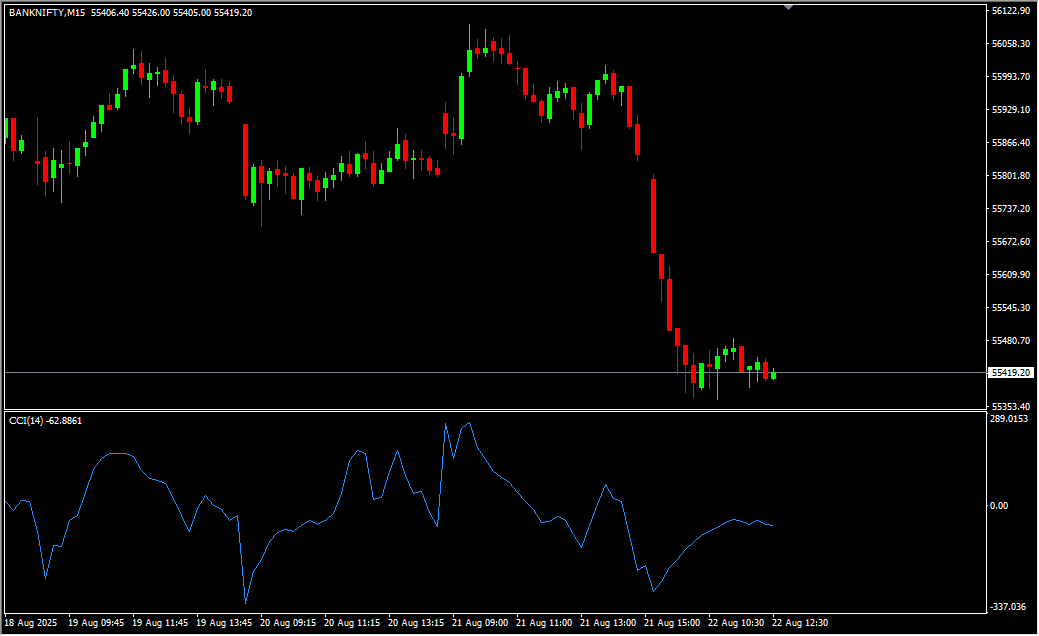Click the 22 Aug 12:30 time label
The height and width of the screenshot is (636, 1039).
pyautogui.click(x=802, y=623)
